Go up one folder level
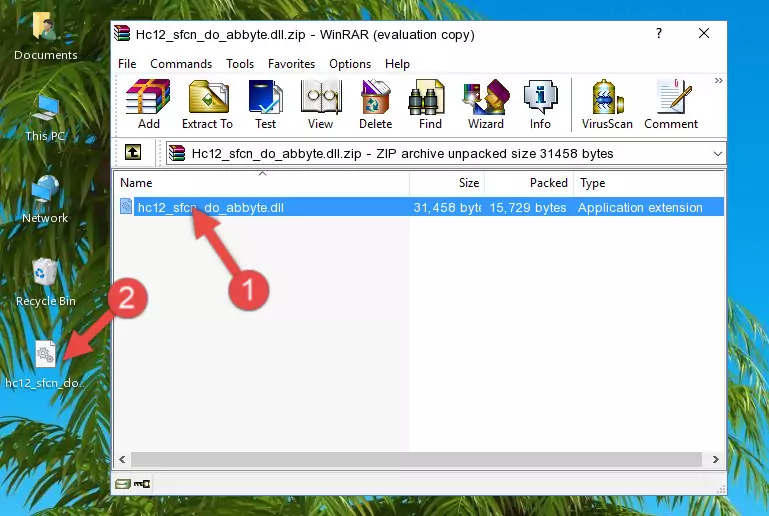Image resolution: width=769 pixels, height=516 pixels. (x=133, y=153)
